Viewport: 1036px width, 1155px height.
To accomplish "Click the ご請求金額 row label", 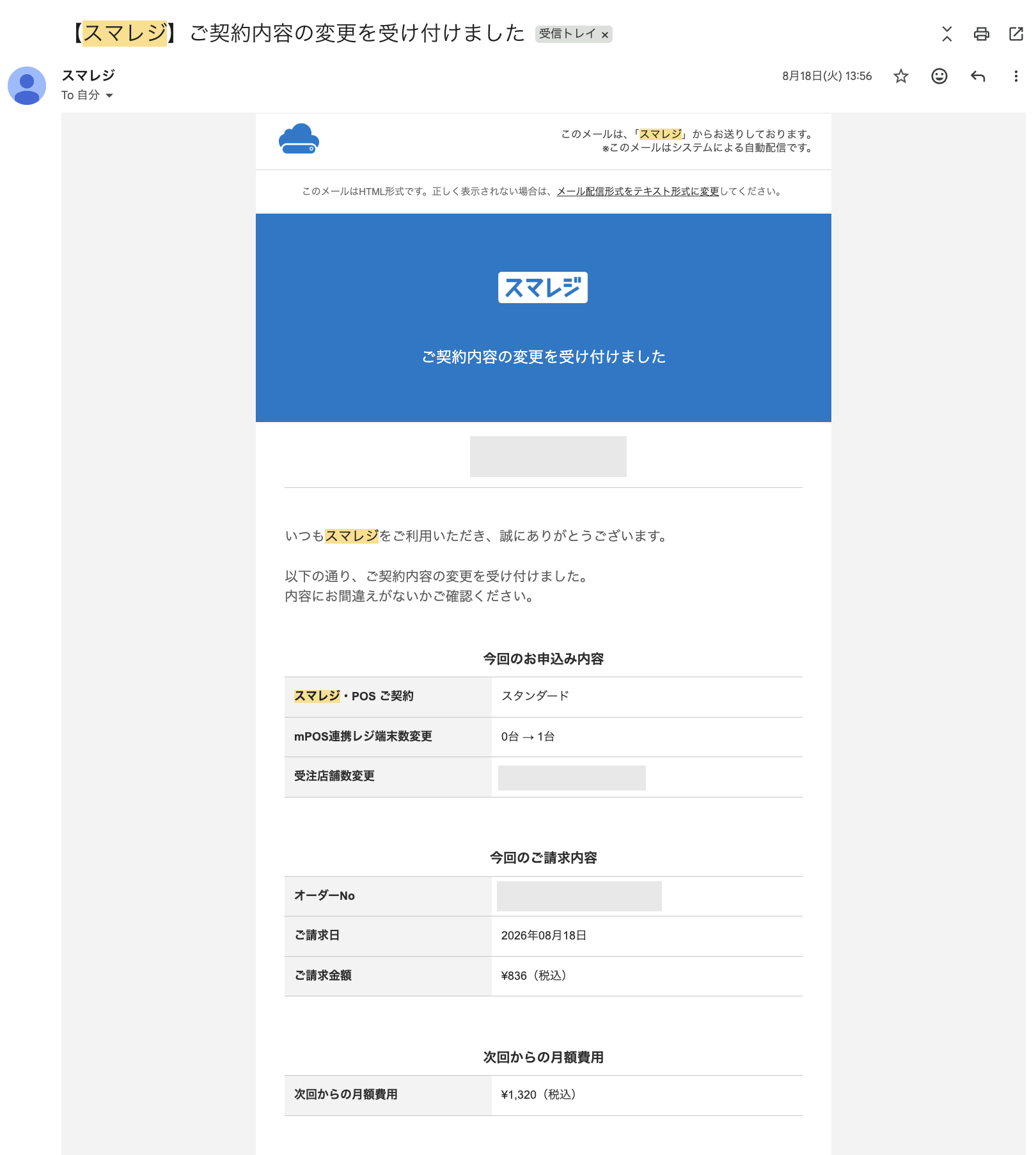I will click(x=323, y=975).
